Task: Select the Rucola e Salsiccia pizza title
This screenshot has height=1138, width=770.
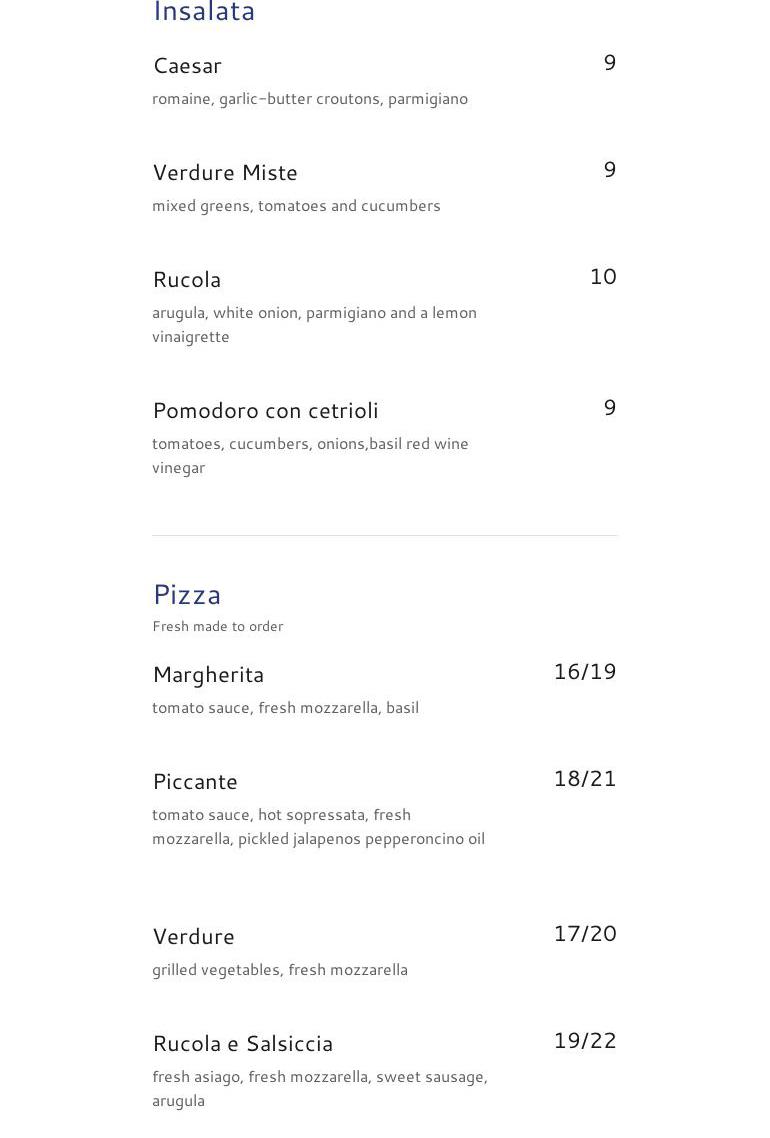Action: pyautogui.click(x=243, y=1044)
